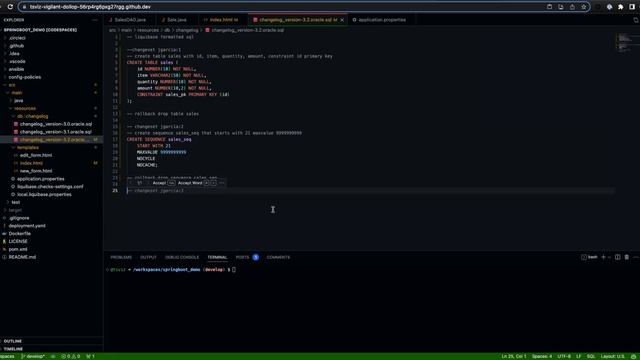Open the Debug Console tab

(x=182, y=257)
